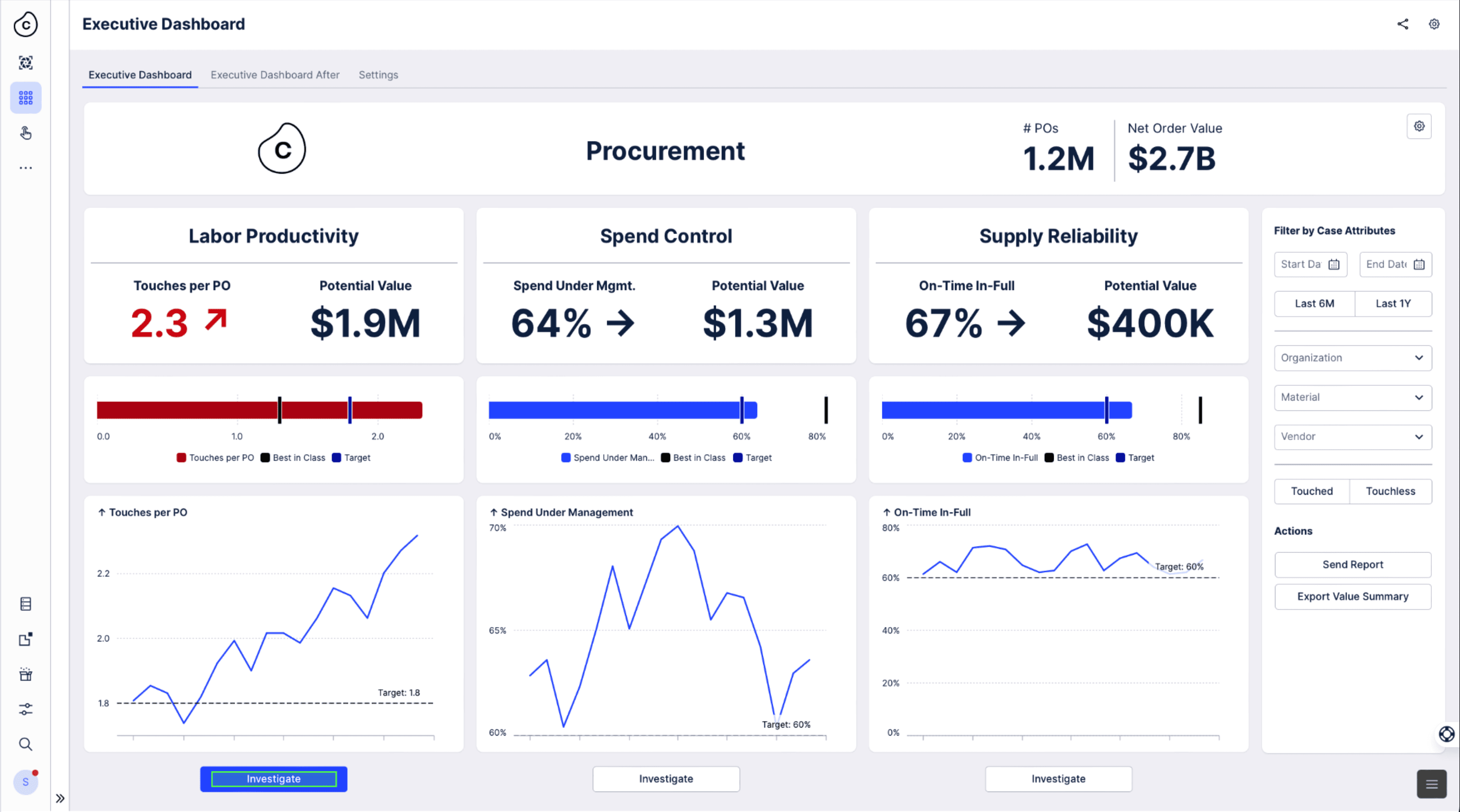This screenshot has height=812, width=1460.
Task: Click the Supply Reliability heading
Action: tap(1058, 236)
